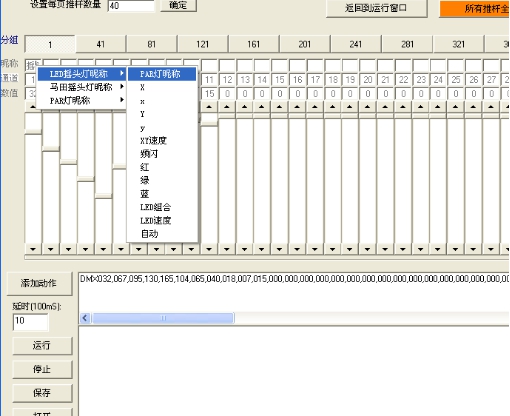Viewport: 510px width, 416px height.
Task: Click the 延时 delay field showing 10
Action: click(x=30, y=322)
